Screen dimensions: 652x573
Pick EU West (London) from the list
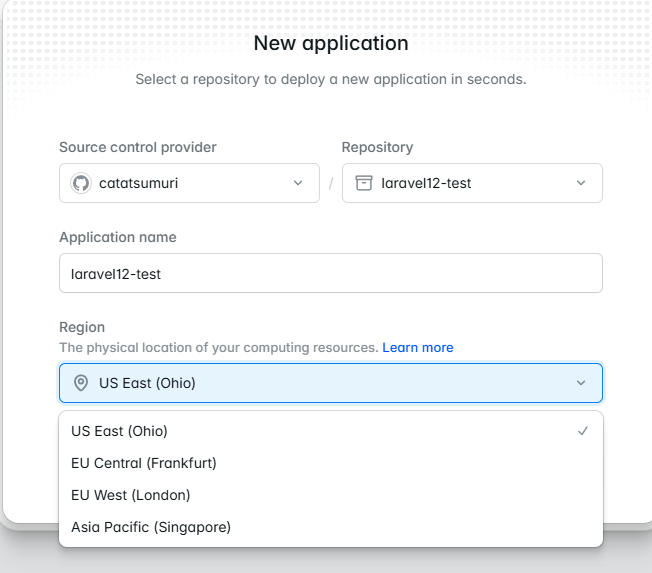(131, 495)
